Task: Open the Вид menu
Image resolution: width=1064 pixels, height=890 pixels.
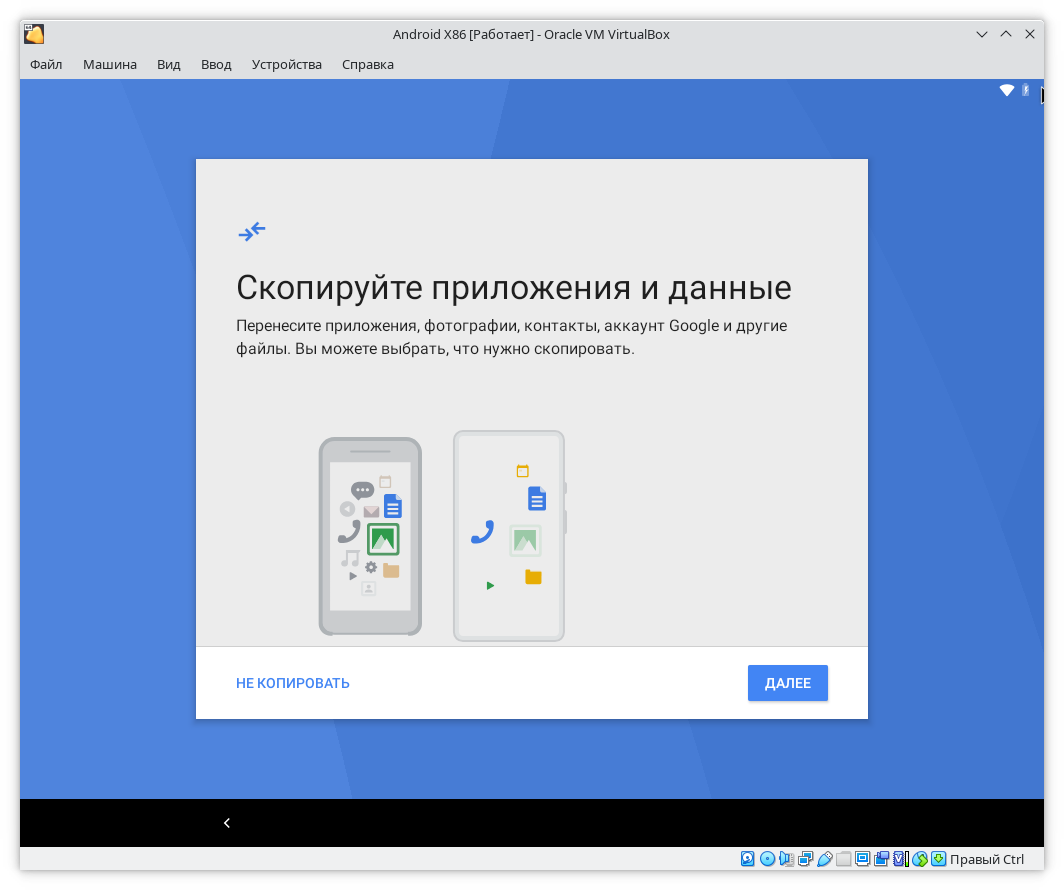Action: (x=169, y=64)
